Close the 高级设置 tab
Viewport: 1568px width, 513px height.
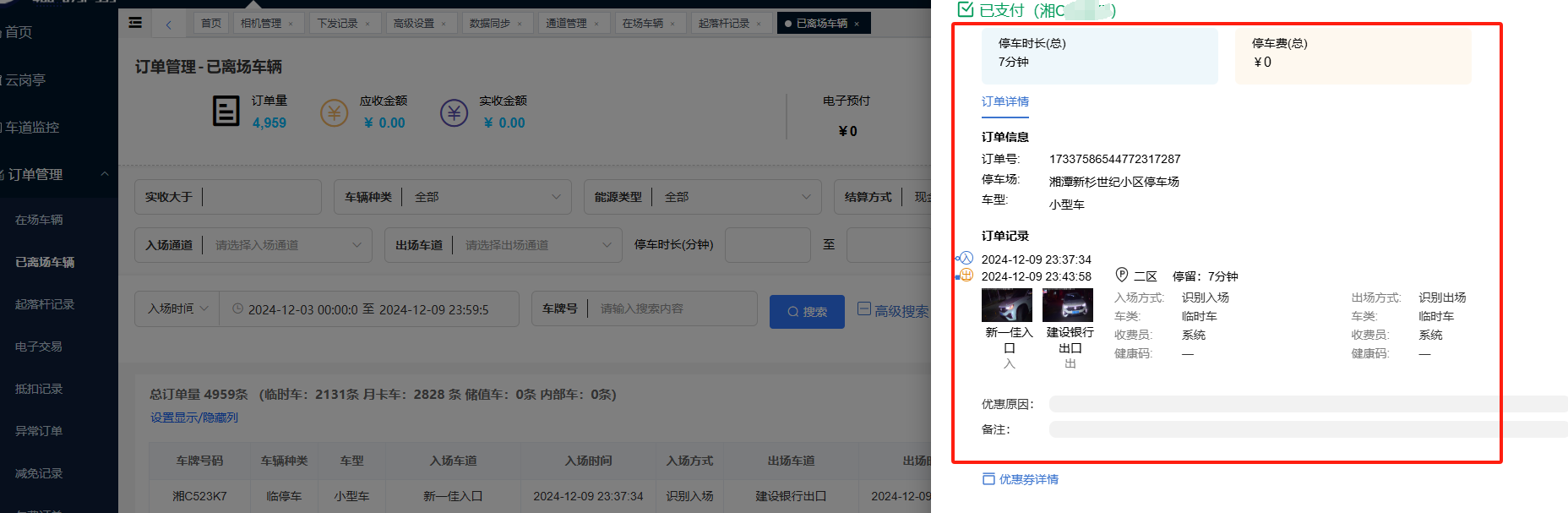pos(444,25)
